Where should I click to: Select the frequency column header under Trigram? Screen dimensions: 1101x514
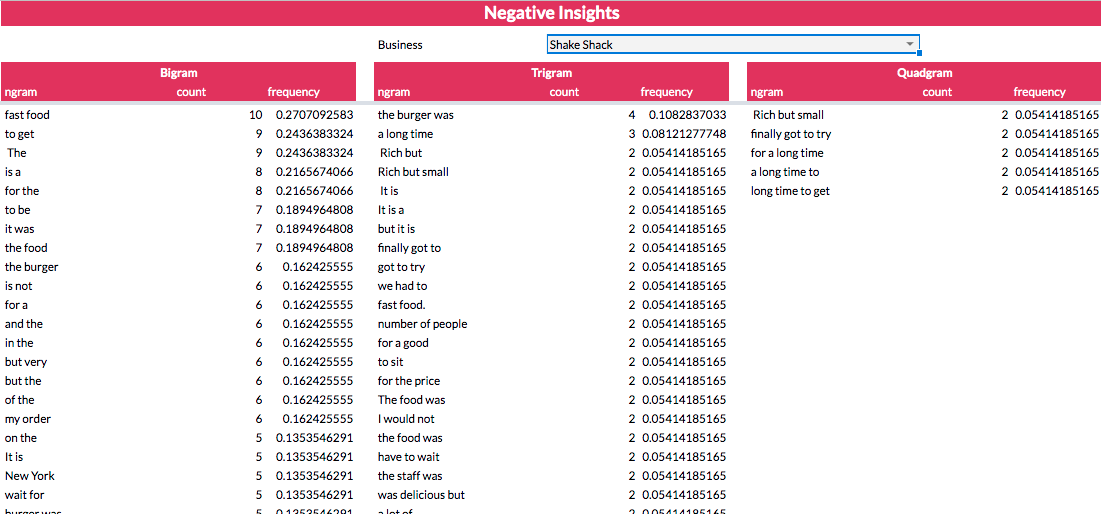(666, 92)
